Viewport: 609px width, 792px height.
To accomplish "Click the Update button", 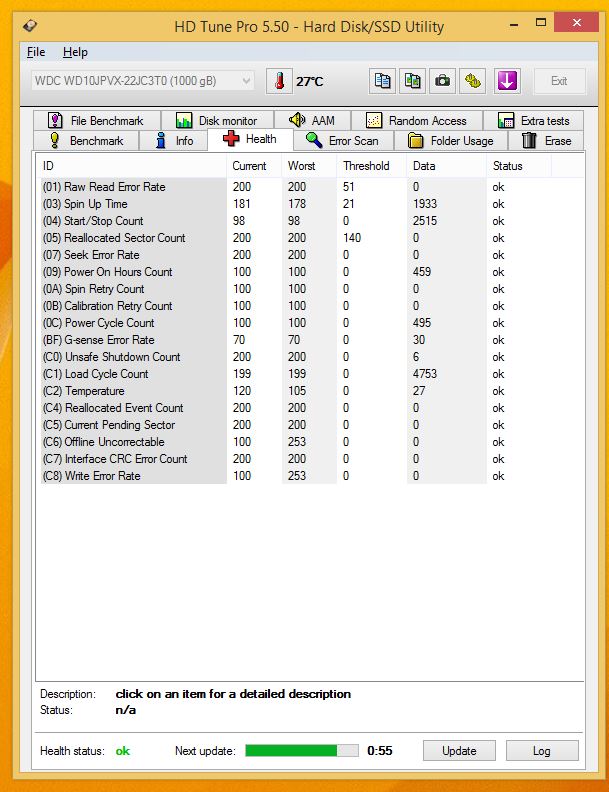I will click(459, 751).
